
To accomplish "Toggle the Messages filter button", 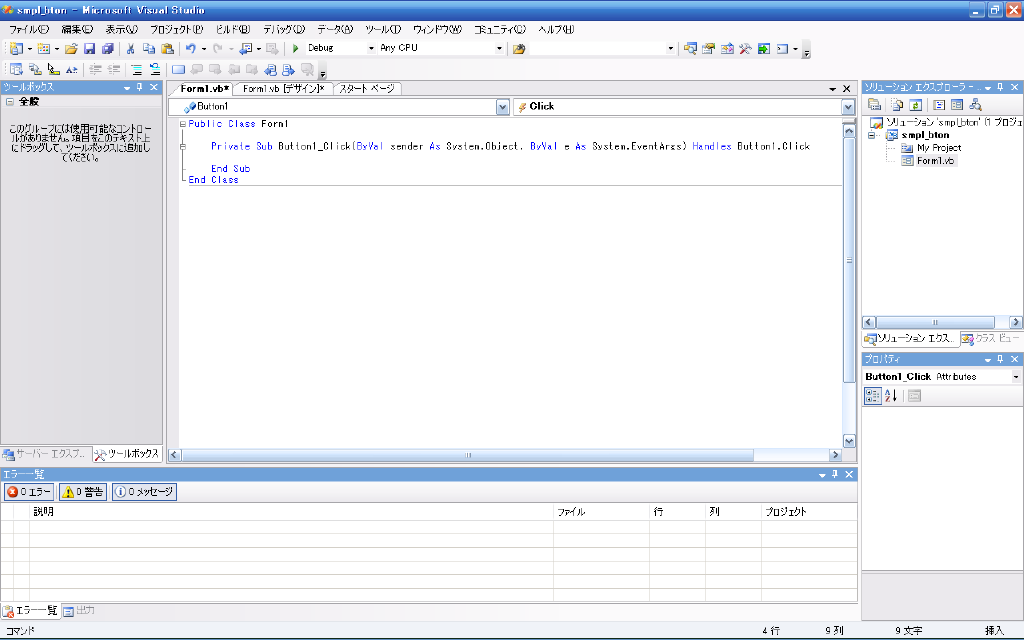I will point(144,492).
